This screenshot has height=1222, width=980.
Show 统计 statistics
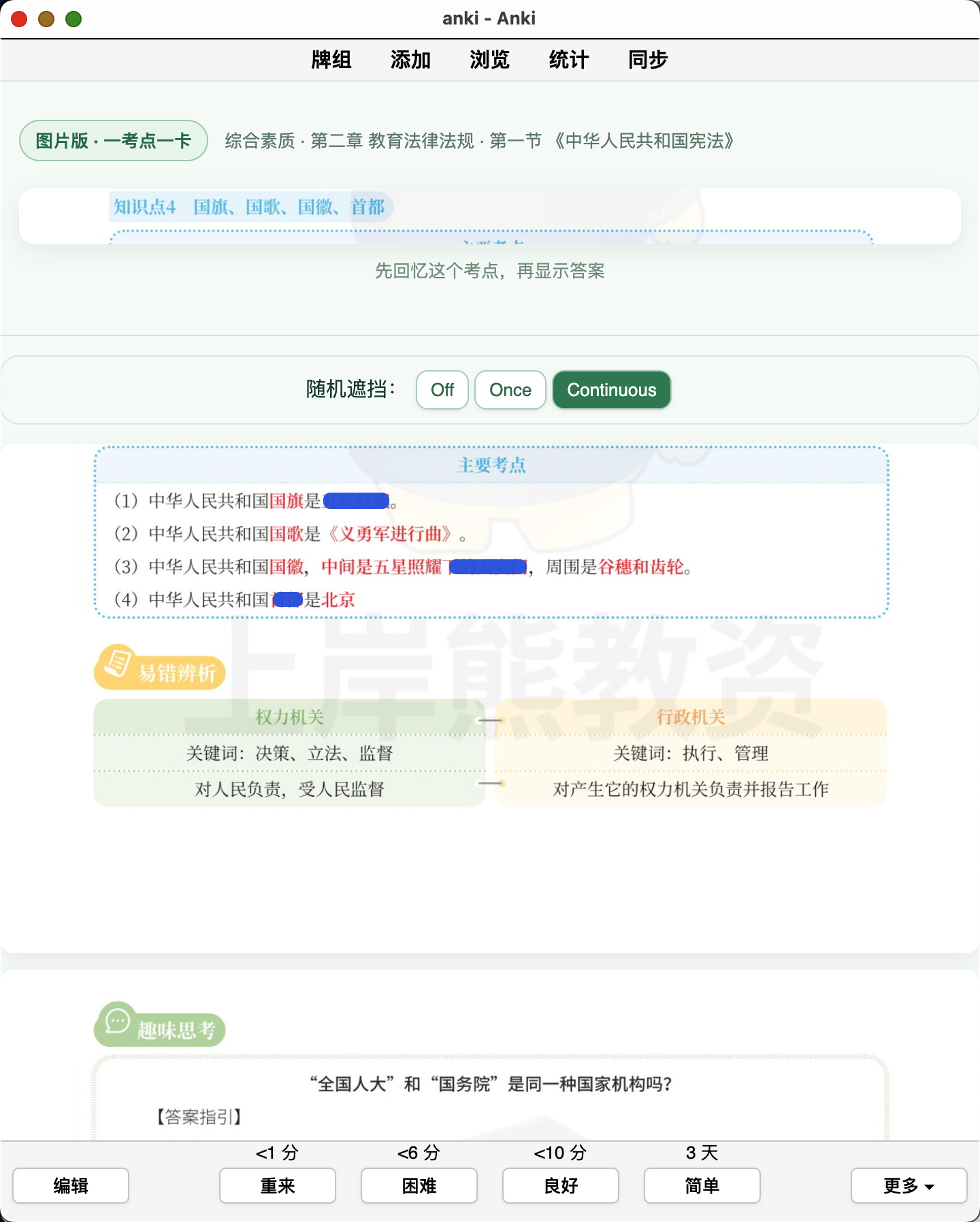pos(568,60)
